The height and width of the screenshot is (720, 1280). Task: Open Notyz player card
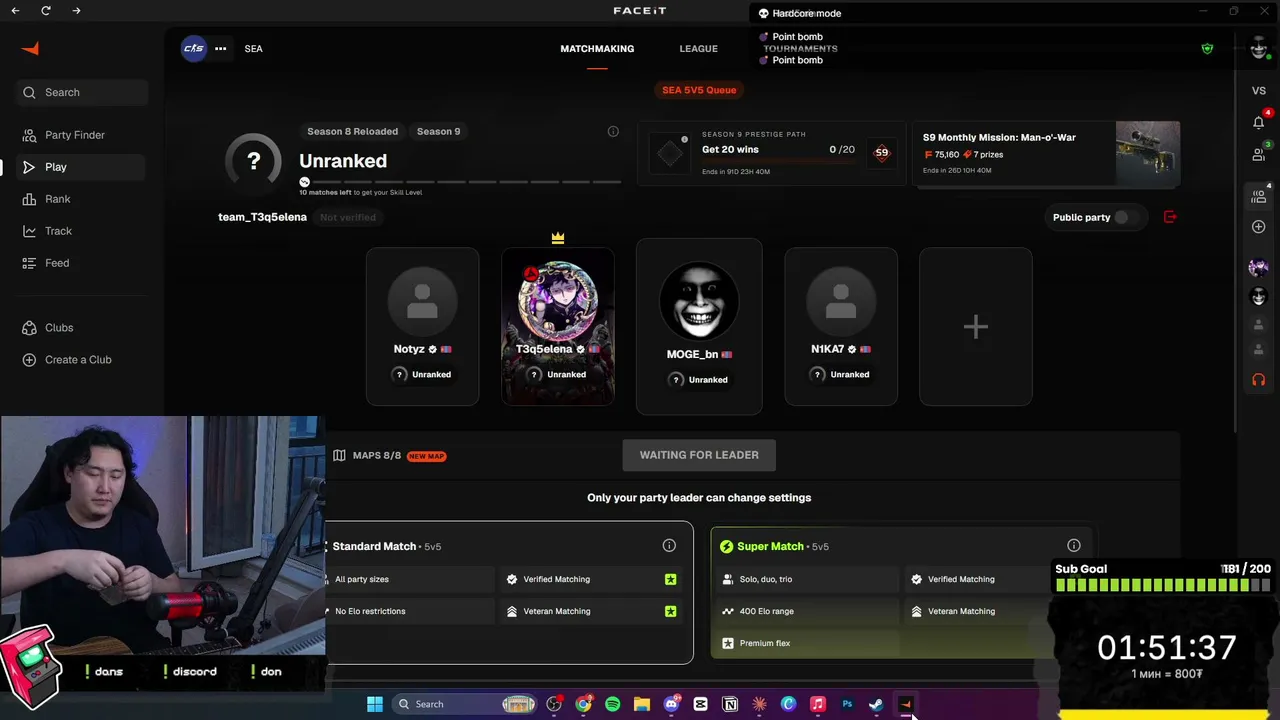point(422,327)
